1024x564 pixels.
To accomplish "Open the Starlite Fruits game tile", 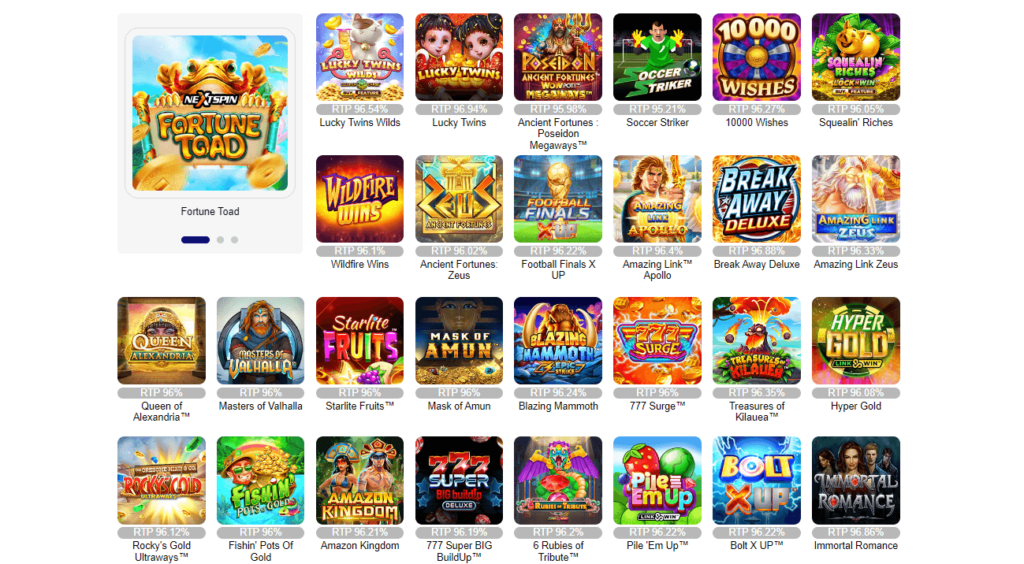I will 360,341.
